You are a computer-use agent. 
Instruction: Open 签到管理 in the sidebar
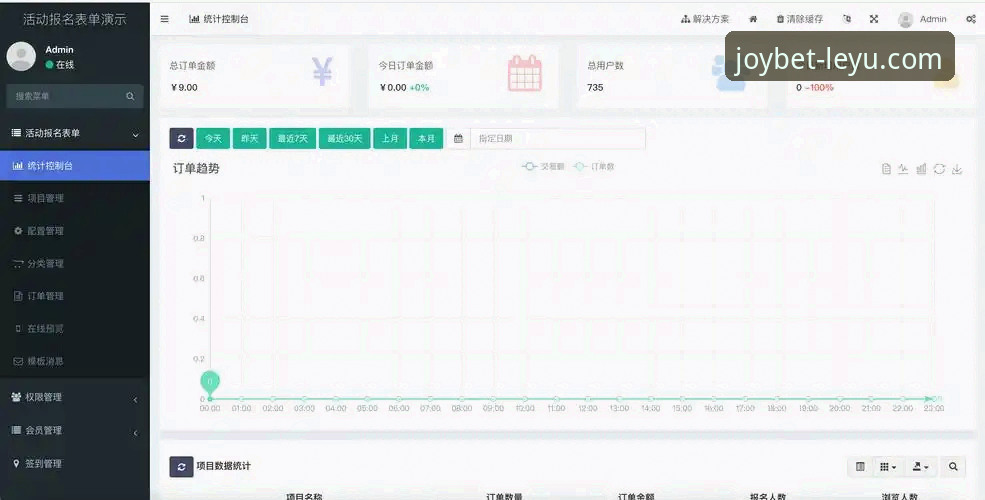click(x=75, y=464)
